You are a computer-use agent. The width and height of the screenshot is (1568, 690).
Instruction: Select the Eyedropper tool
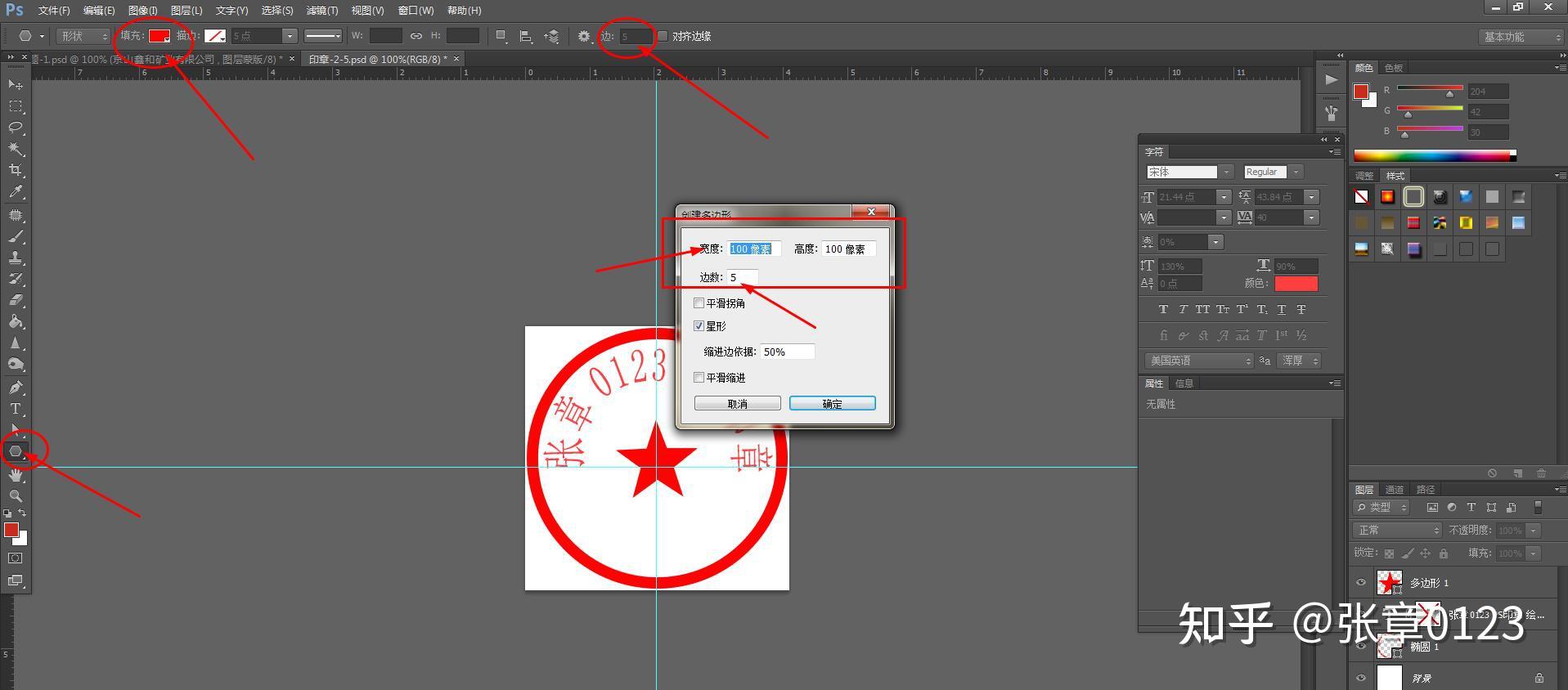(x=16, y=192)
